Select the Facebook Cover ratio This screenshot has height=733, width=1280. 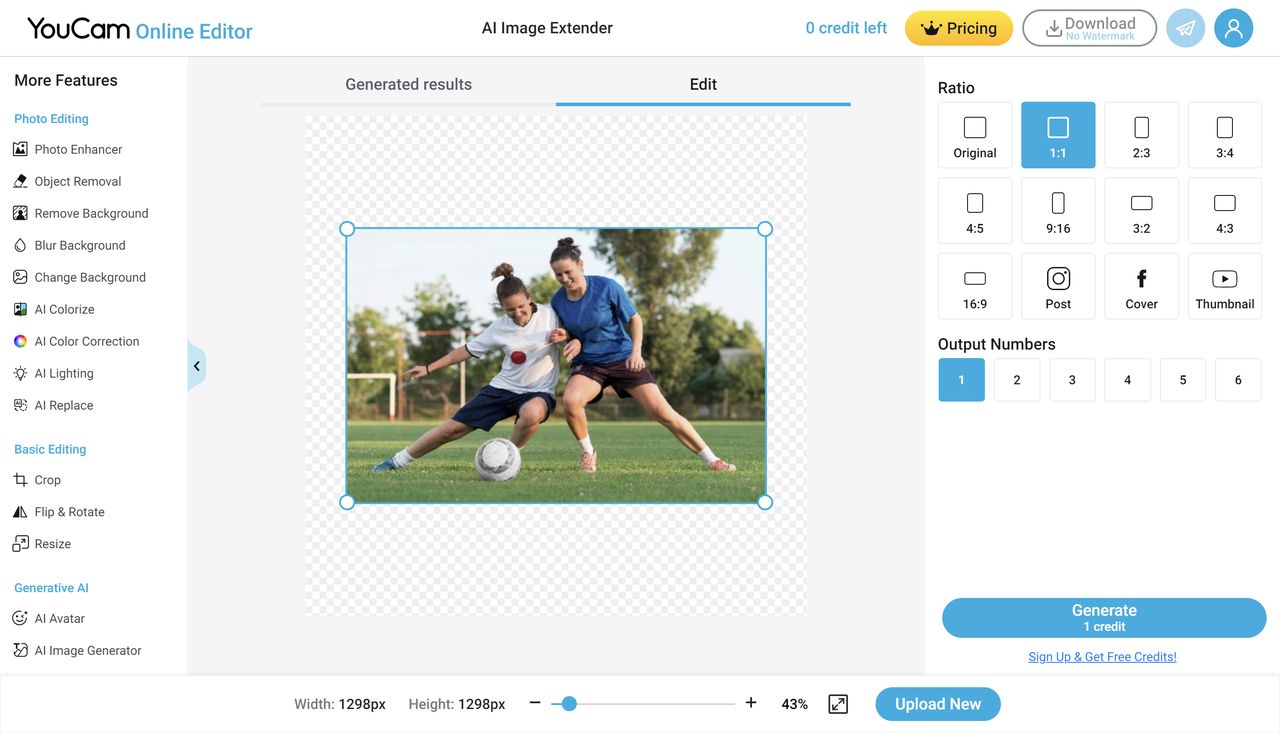point(1141,286)
